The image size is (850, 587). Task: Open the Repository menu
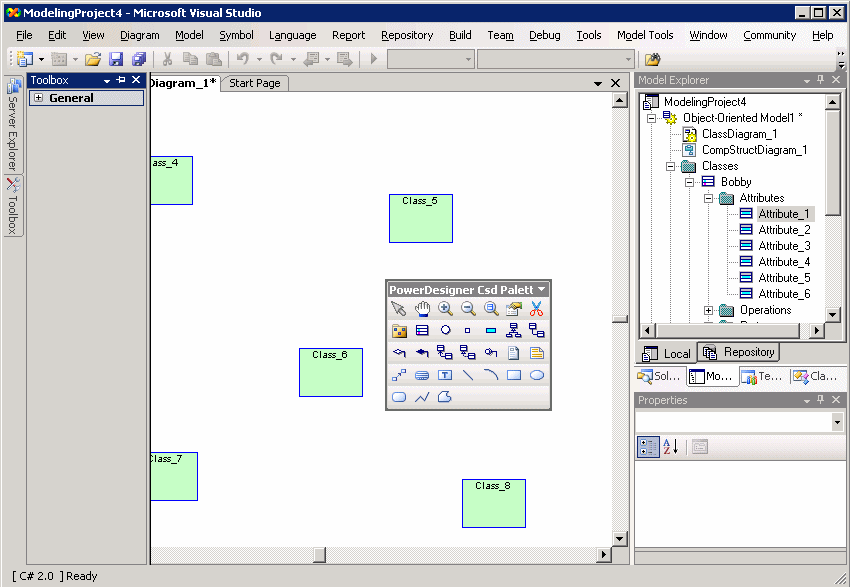(x=407, y=35)
